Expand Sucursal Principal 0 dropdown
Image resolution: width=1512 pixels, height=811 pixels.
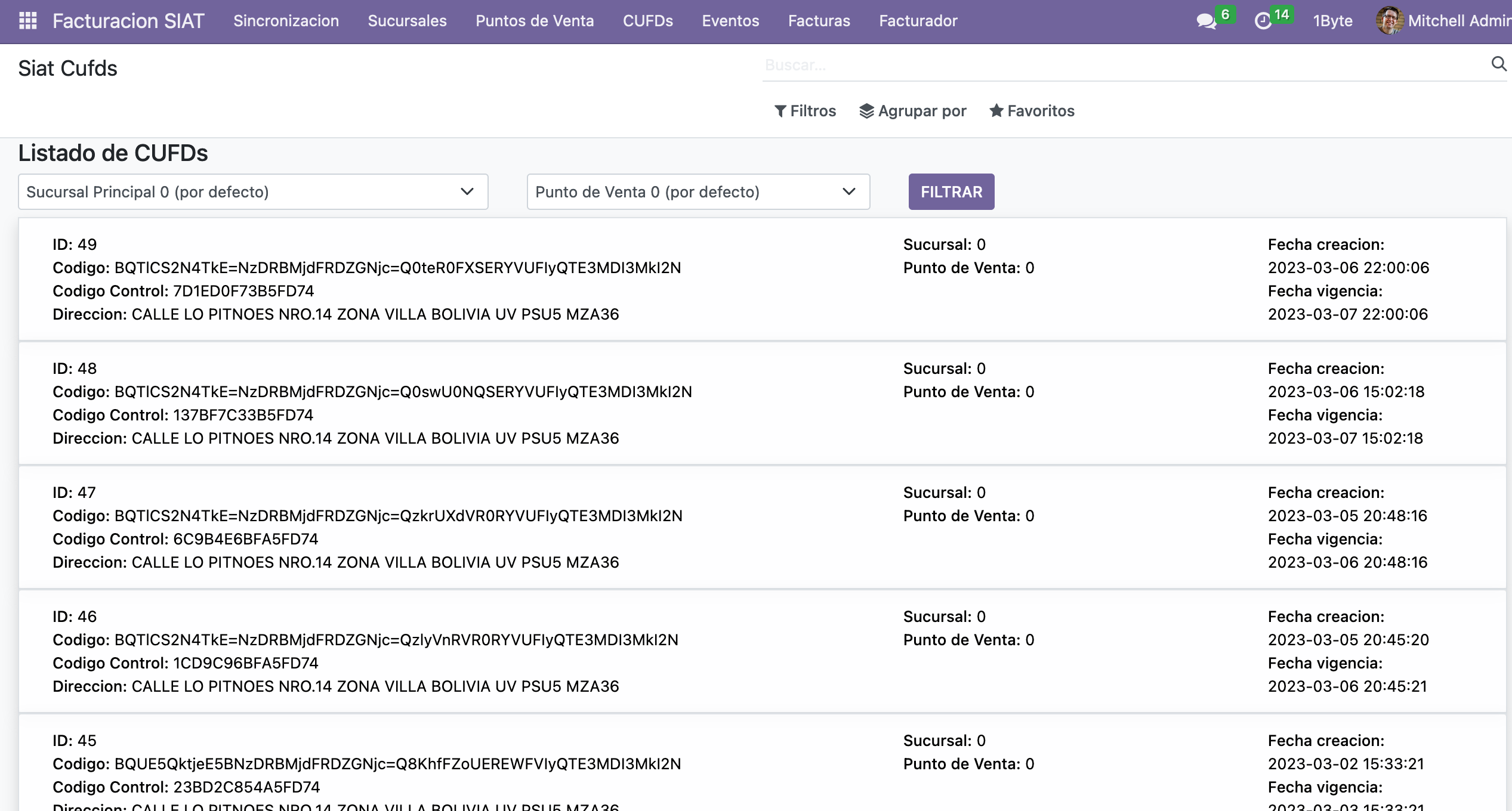point(253,192)
